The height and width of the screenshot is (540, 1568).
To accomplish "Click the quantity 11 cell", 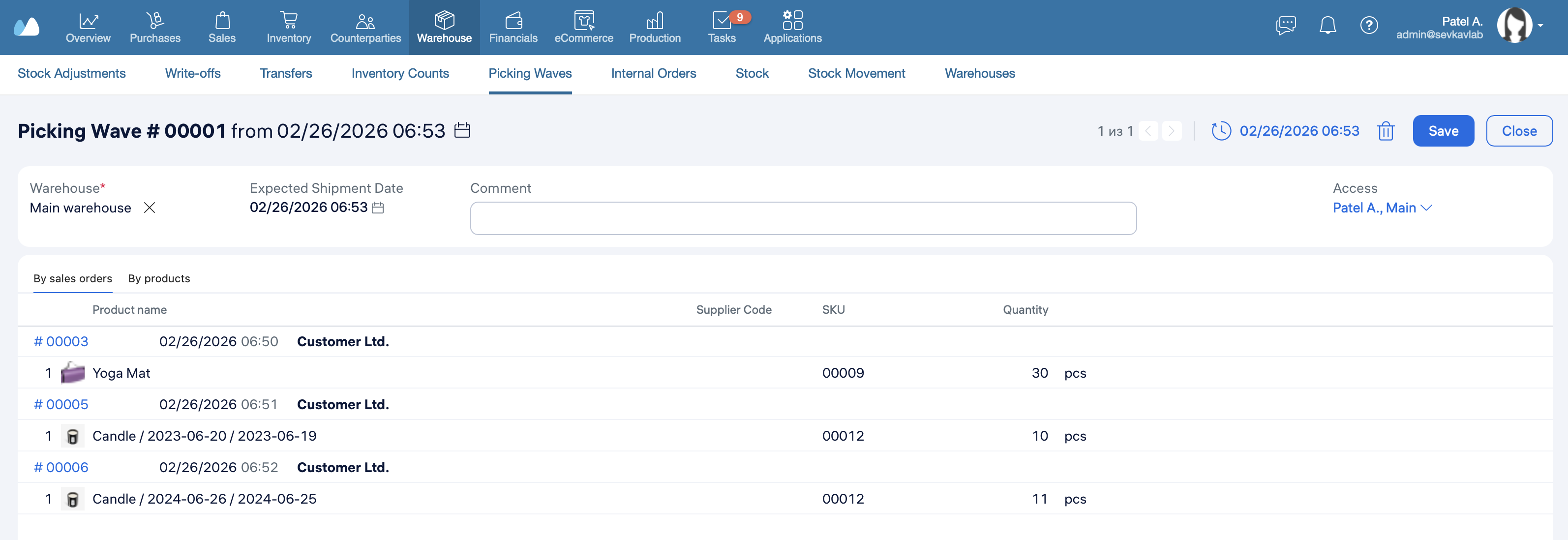I will (1040, 499).
